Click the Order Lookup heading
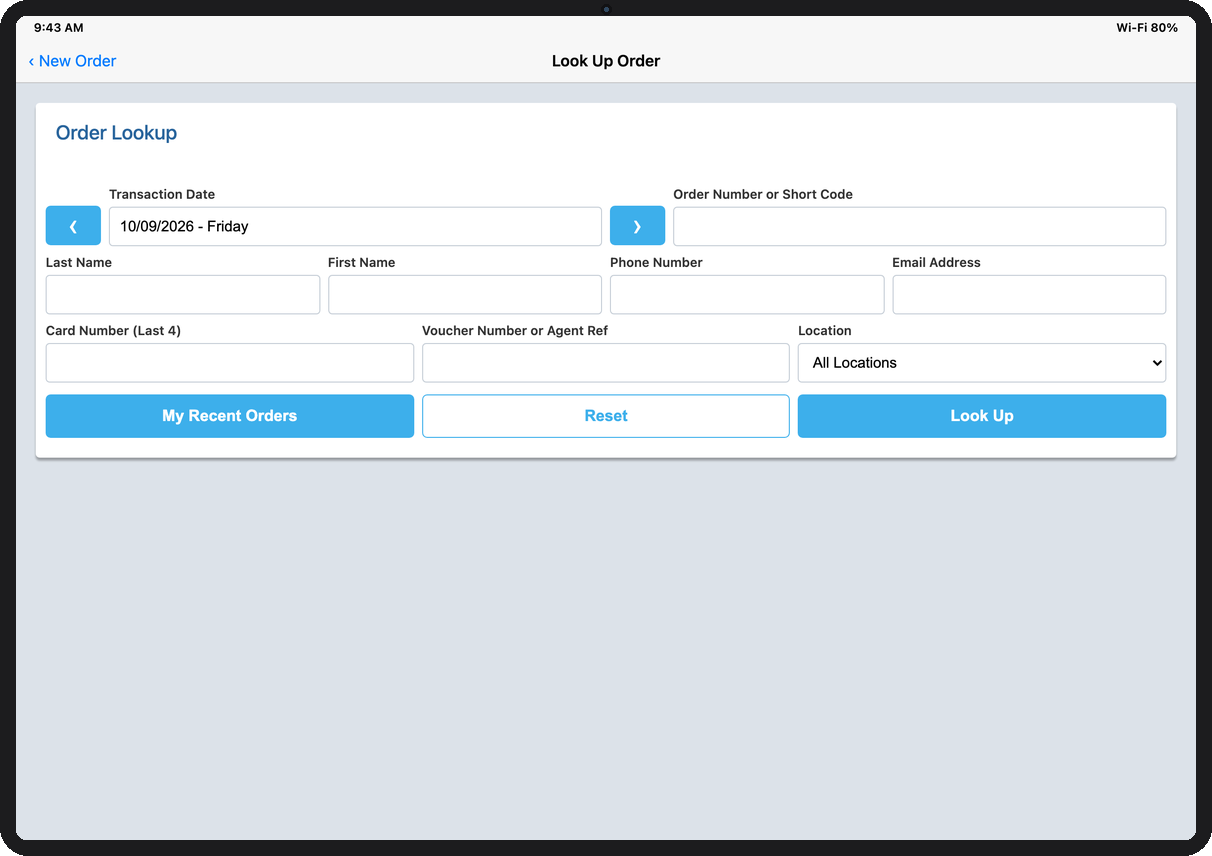Image resolution: width=1212 pixels, height=856 pixels. pos(116,133)
